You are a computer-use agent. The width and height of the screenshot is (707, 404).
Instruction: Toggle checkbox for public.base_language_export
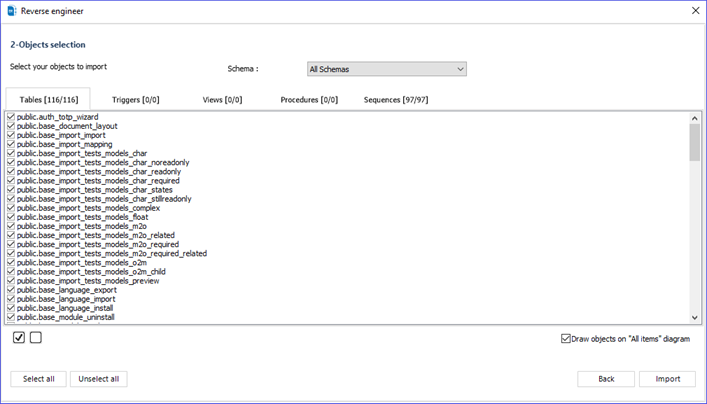point(11,289)
